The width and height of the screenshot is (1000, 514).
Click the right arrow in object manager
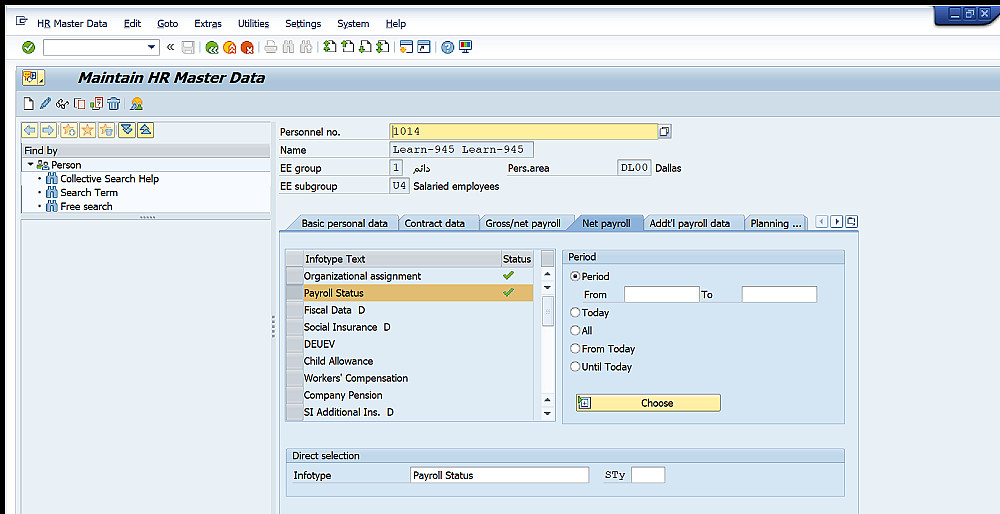point(48,130)
